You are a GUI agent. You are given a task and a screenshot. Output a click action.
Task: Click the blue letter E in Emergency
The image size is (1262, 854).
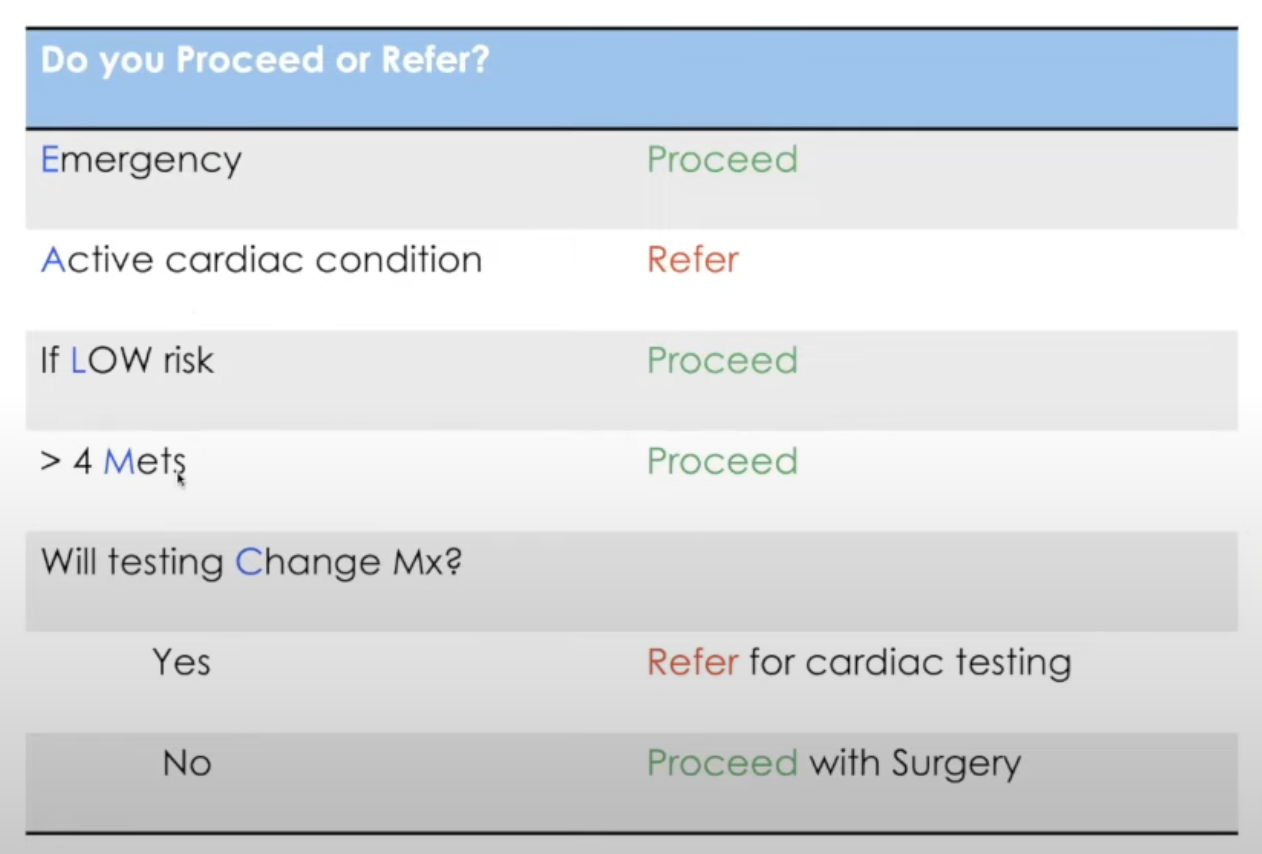(50, 160)
